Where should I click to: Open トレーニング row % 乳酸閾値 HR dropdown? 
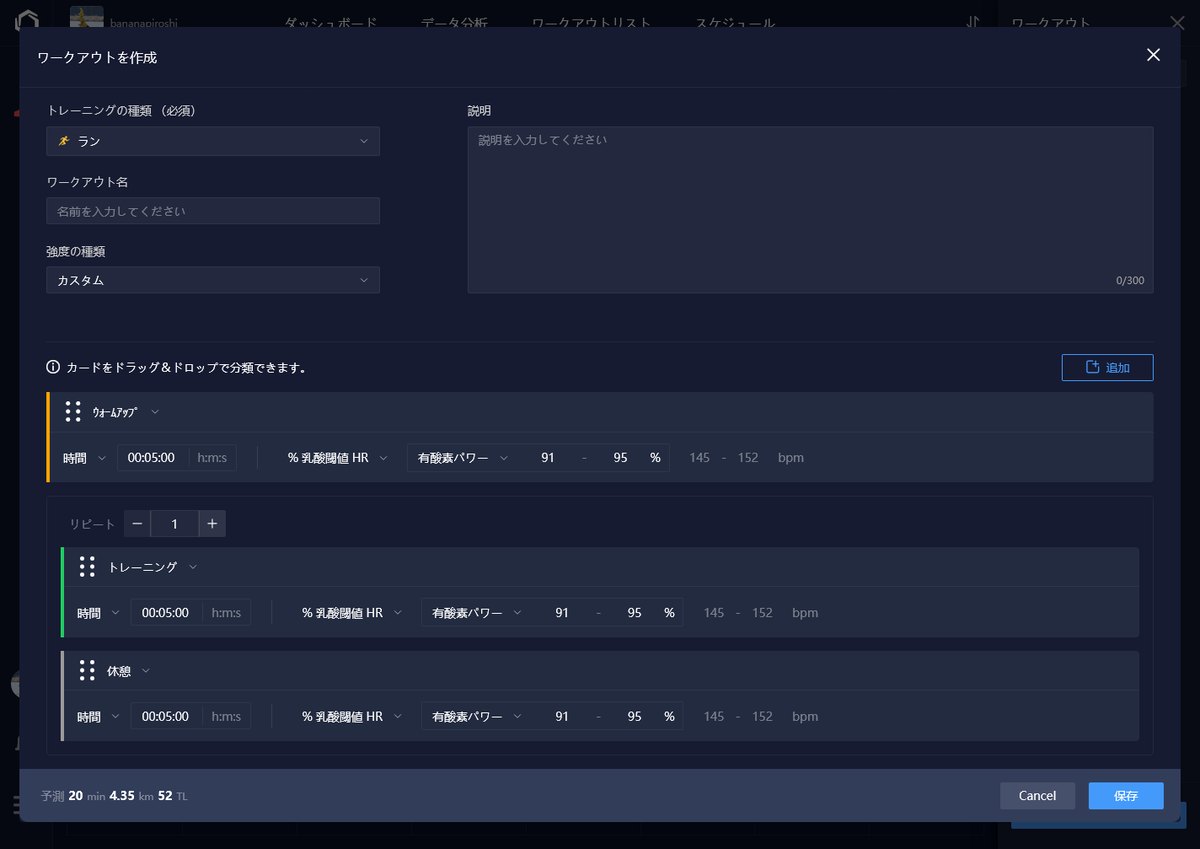351,613
